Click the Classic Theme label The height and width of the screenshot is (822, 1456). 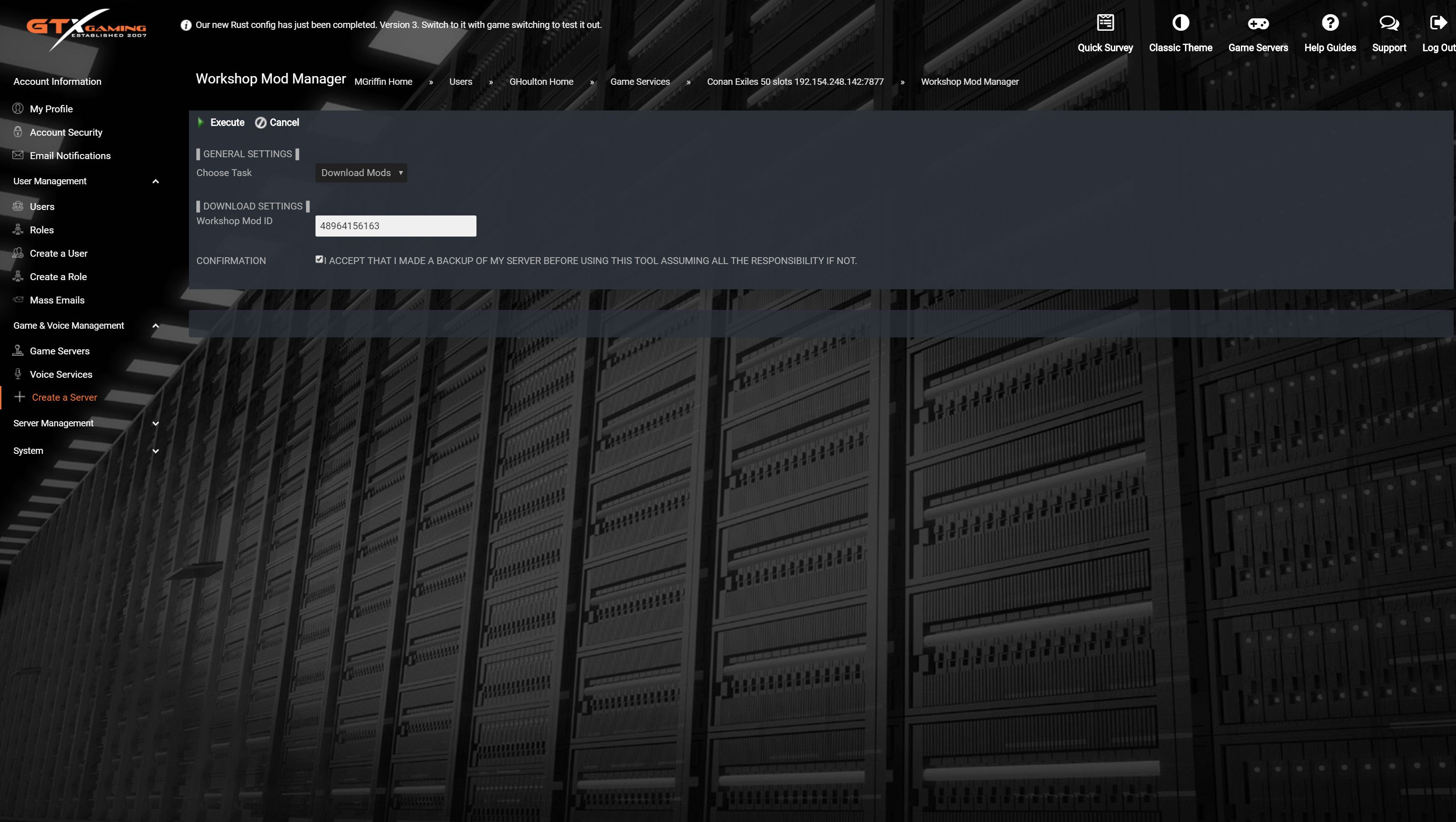tap(1180, 48)
